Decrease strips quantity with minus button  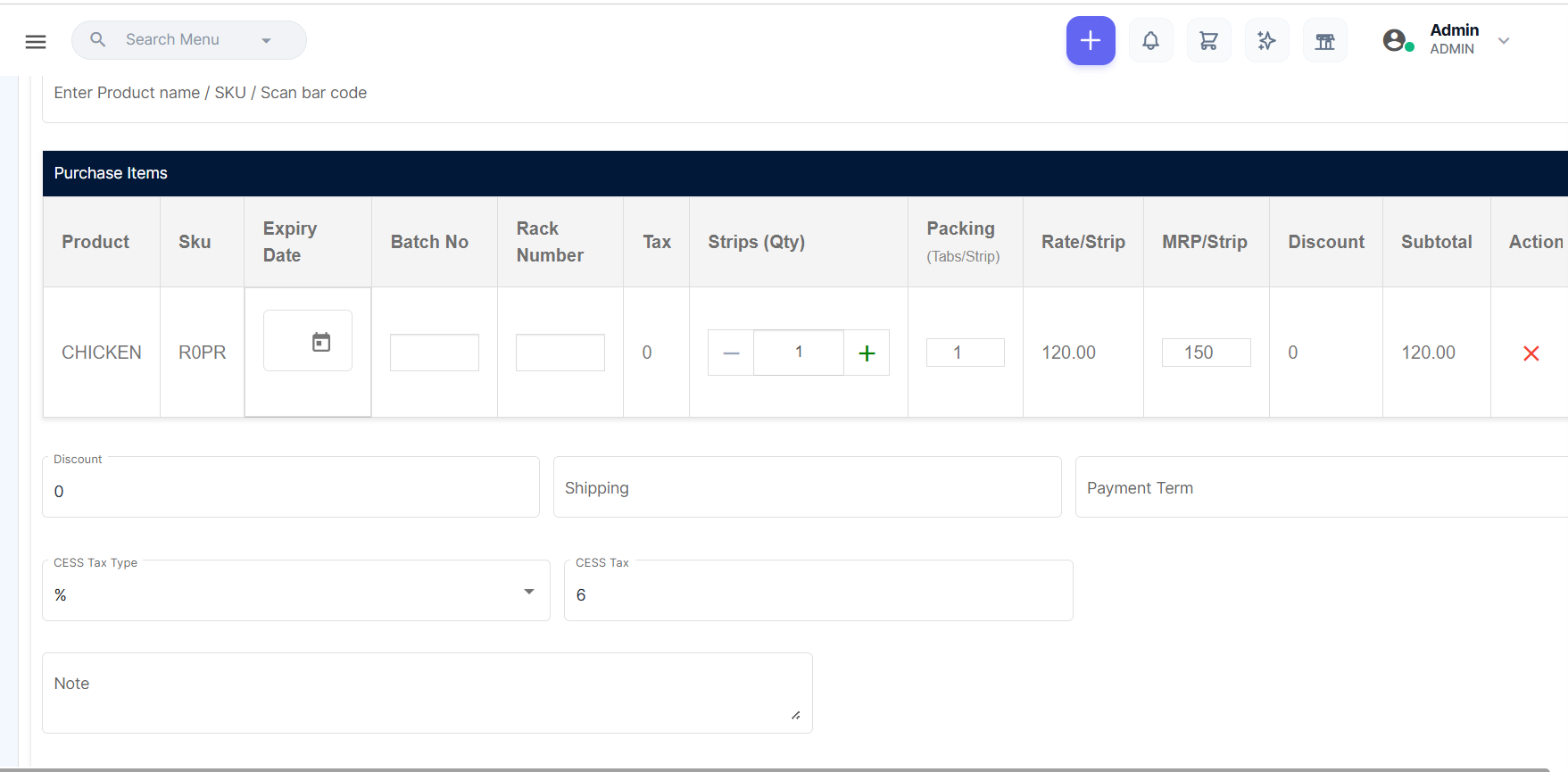click(x=731, y=353)
